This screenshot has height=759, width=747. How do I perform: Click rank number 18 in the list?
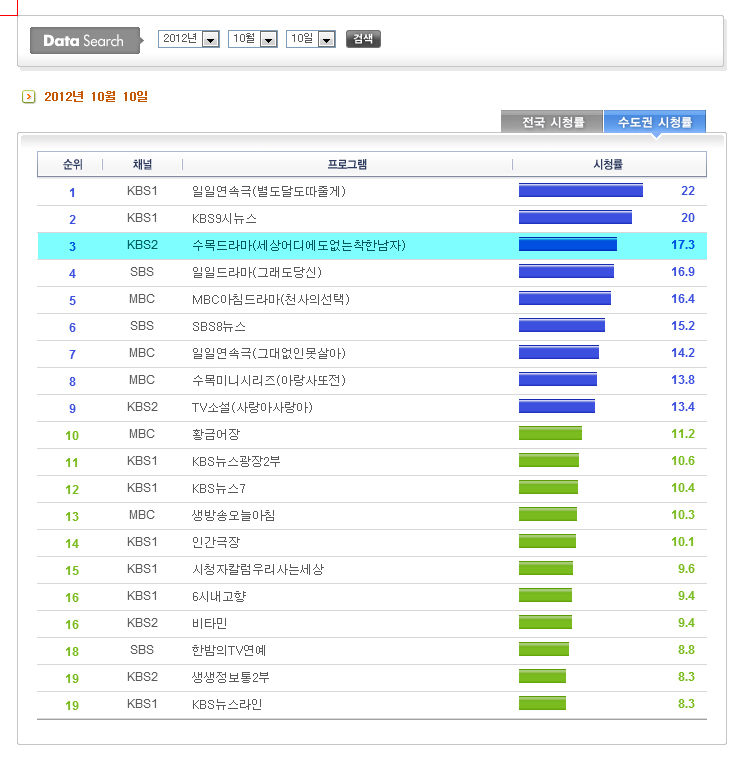72,652
